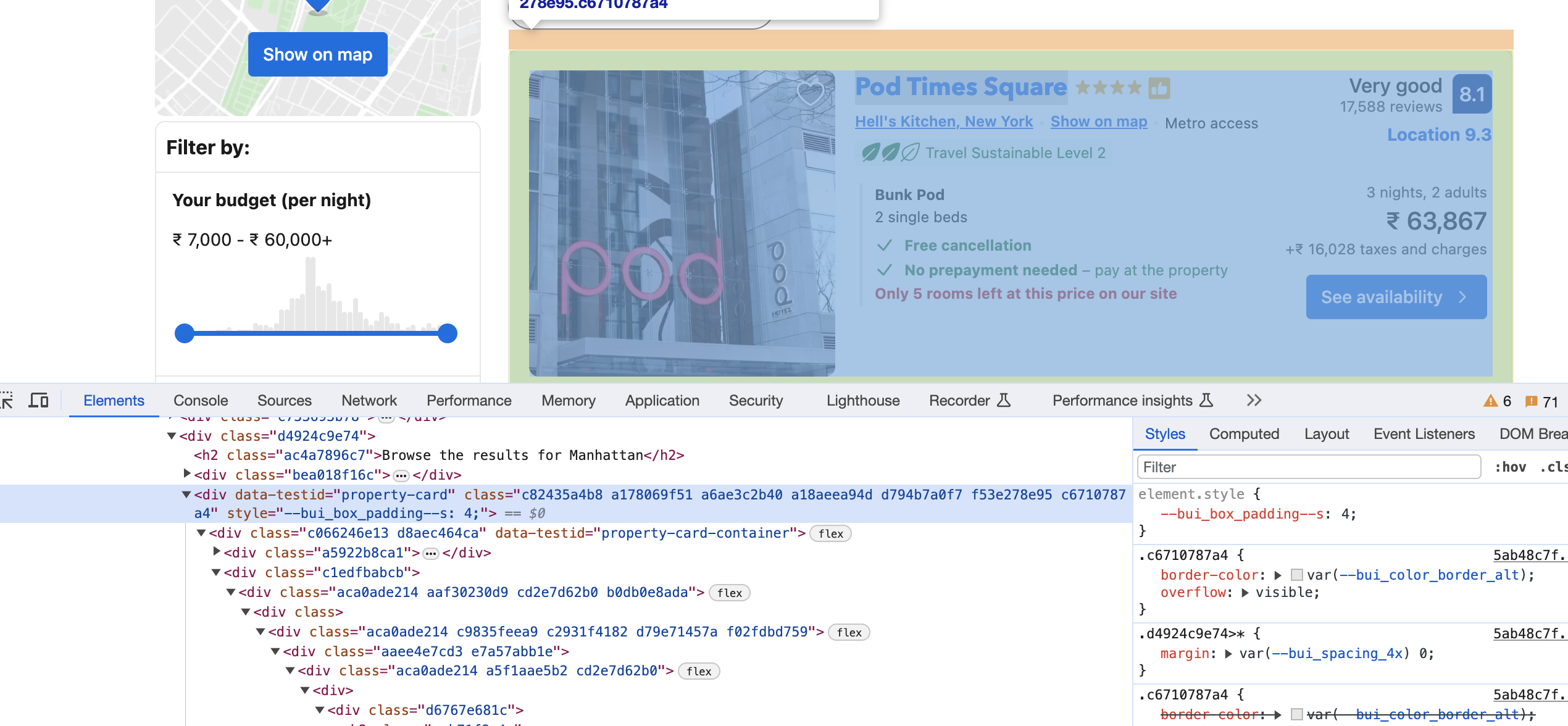The width and height of the screenshot is (1568, 726).
Task: Collapse the c1edfbabcb div node
Action: (216, 572)
